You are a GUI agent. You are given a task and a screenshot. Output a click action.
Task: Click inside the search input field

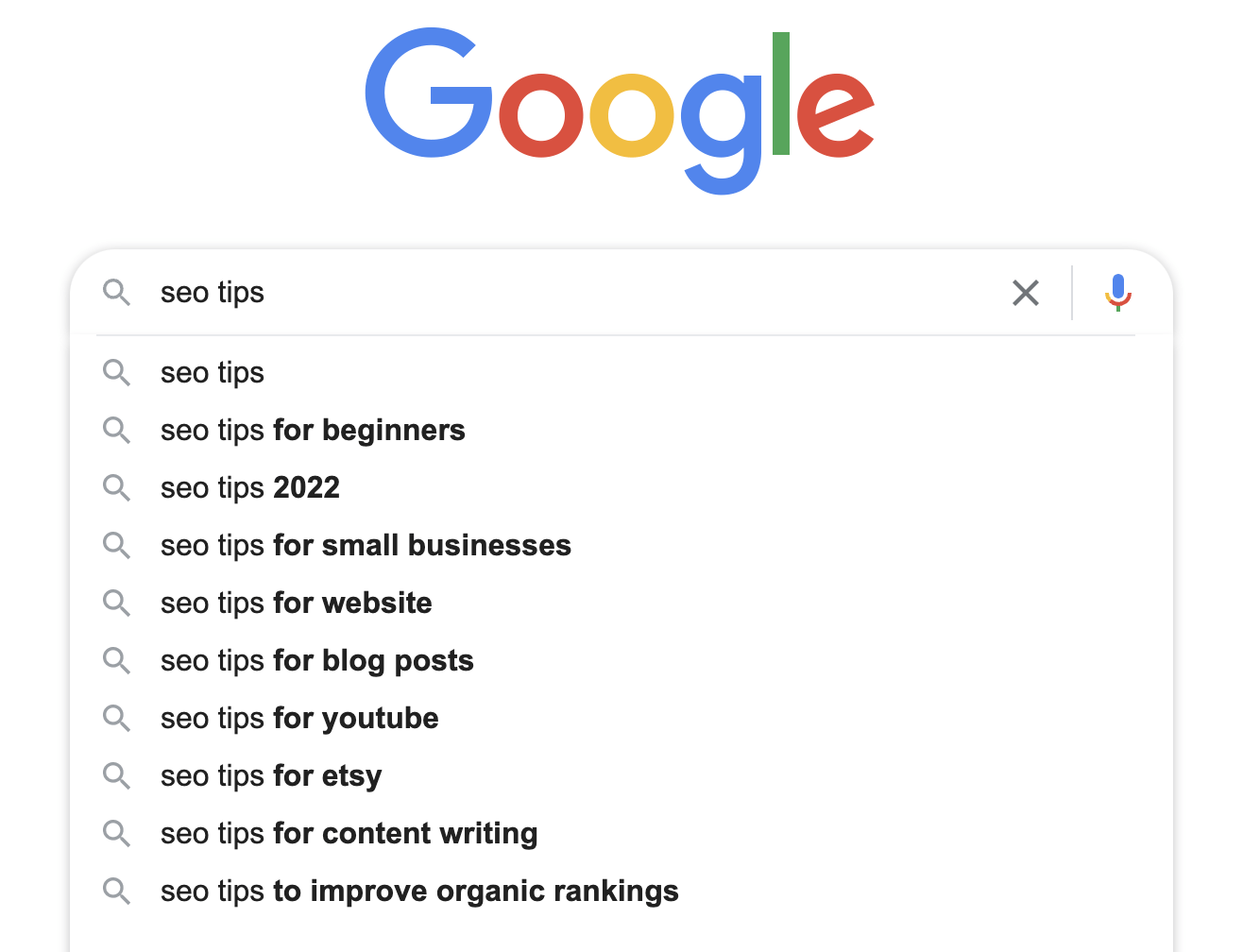472,293
